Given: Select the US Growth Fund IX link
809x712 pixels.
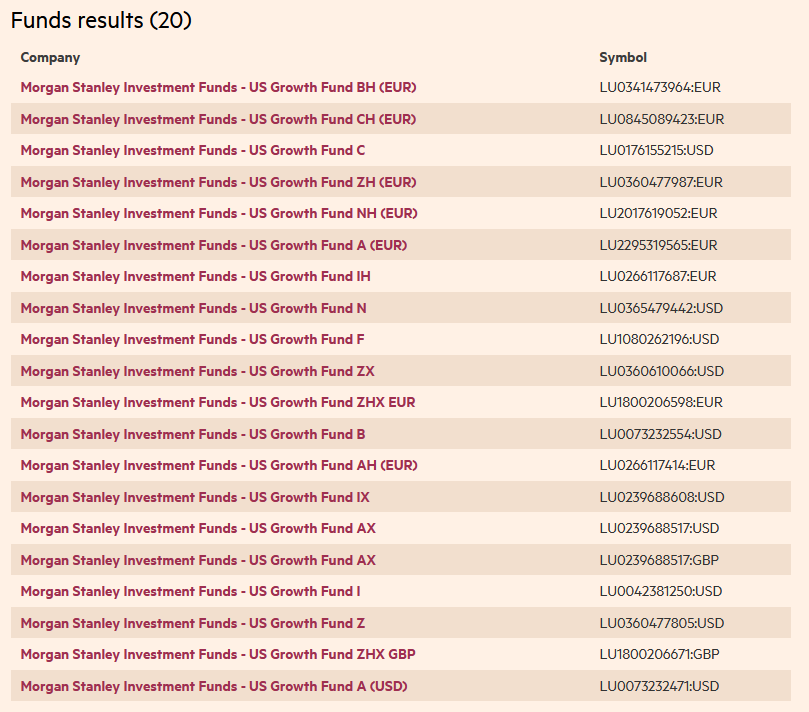Looking at the screenshot, I should tap(195, 497).
